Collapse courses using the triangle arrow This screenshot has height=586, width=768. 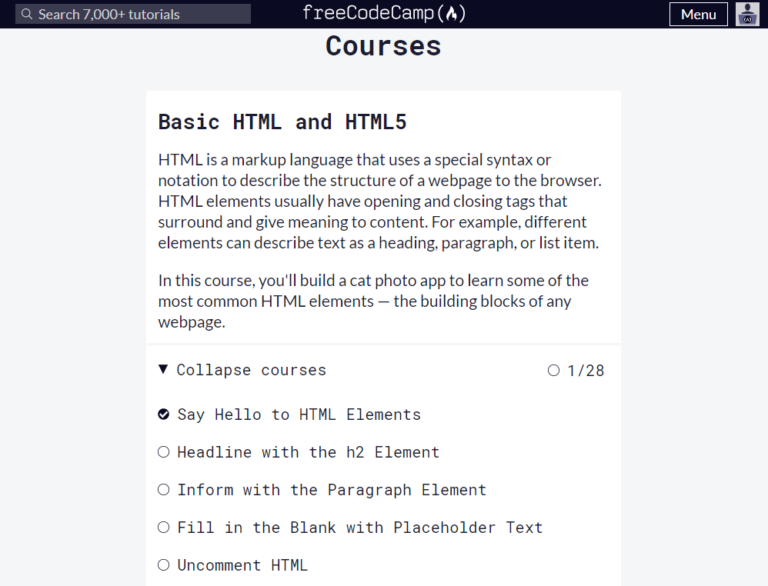[163, 369]
